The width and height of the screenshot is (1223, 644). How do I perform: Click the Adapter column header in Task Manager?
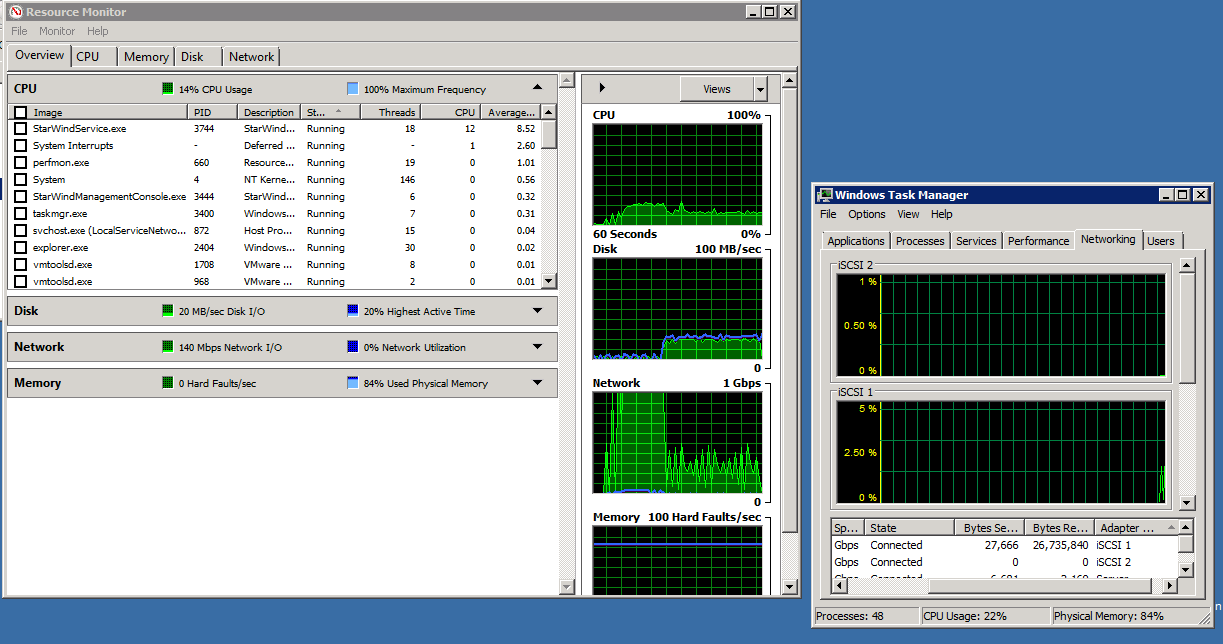1135,527
